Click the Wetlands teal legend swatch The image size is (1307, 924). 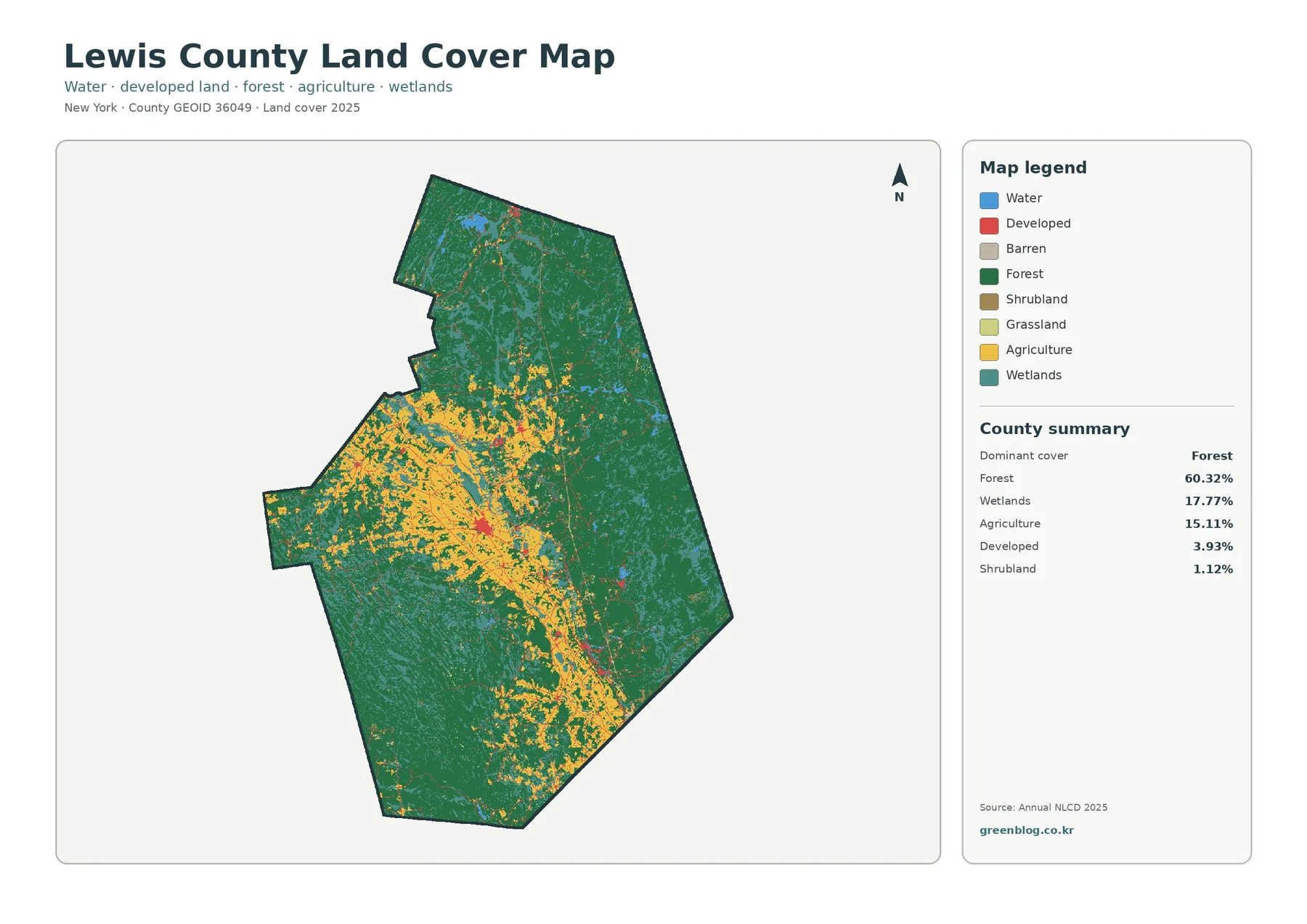point(989,378)
